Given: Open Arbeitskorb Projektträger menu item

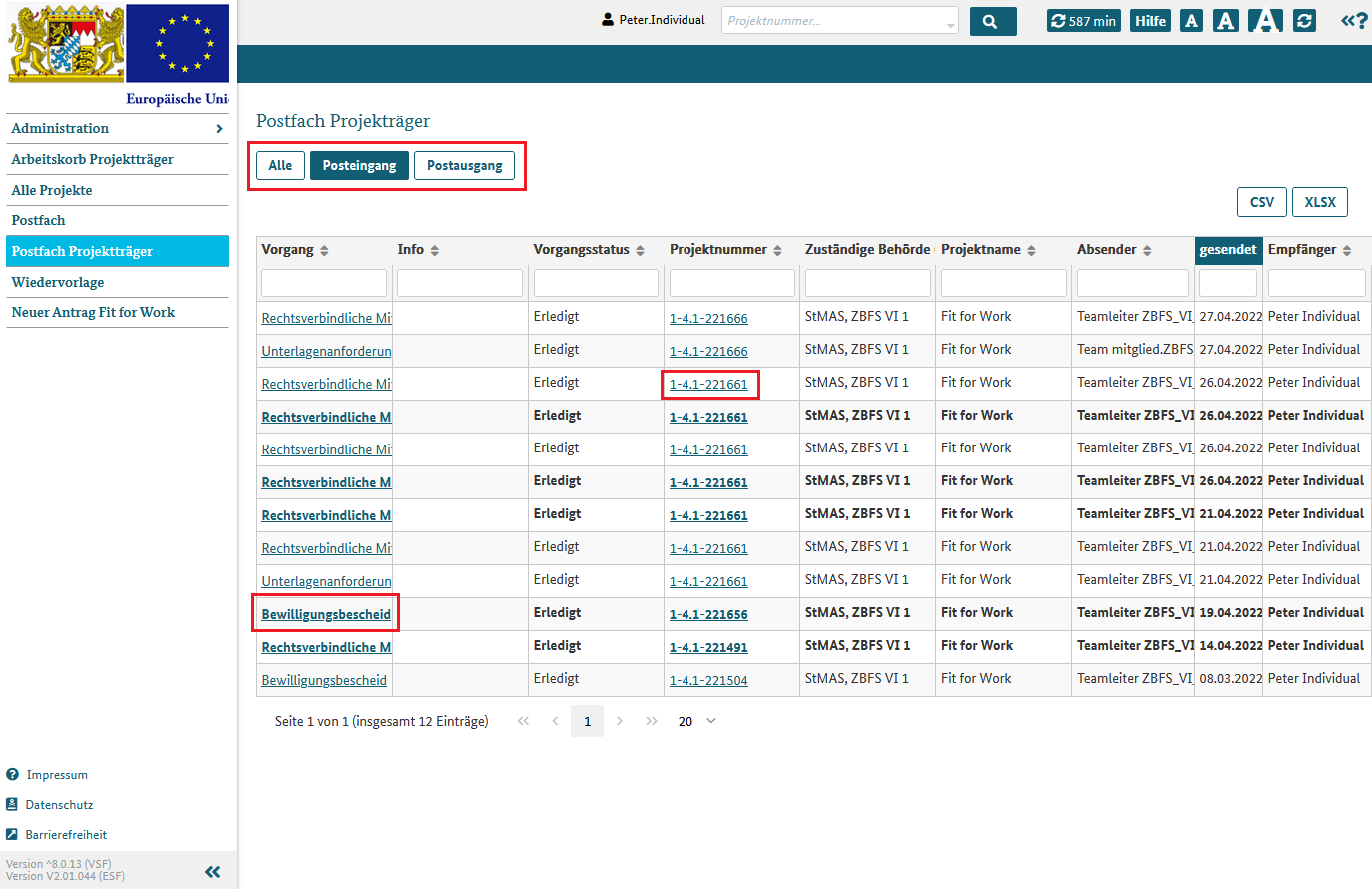Looking at the screenshot, I should pos(117,160).
